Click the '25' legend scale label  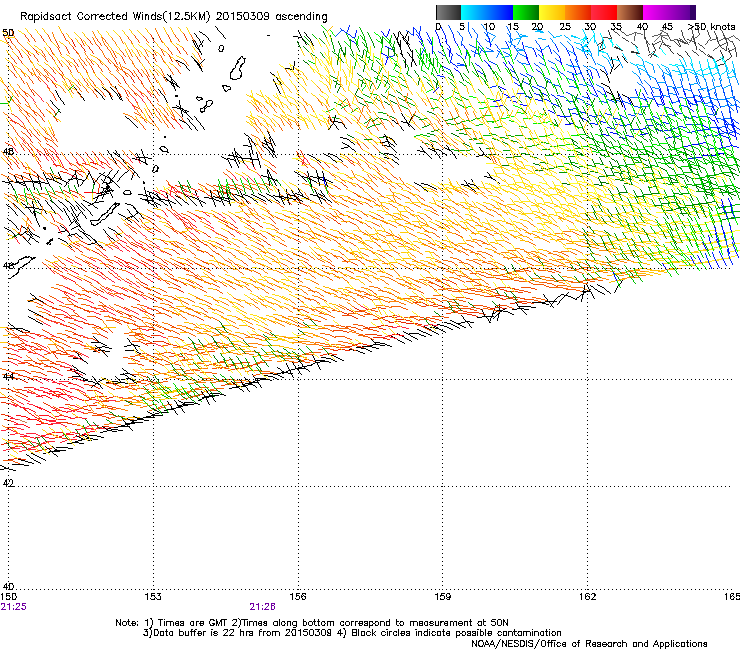(x=565, y=27)
